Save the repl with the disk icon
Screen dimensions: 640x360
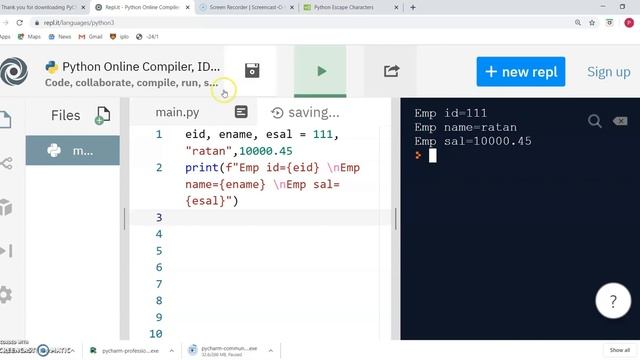[x=252, y=71]
